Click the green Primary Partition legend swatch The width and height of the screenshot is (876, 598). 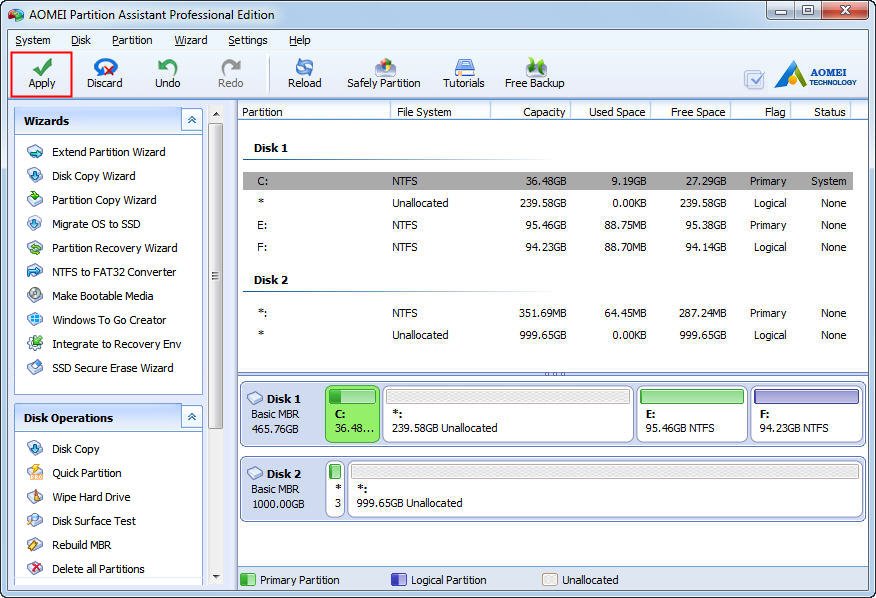coord(247,580)
